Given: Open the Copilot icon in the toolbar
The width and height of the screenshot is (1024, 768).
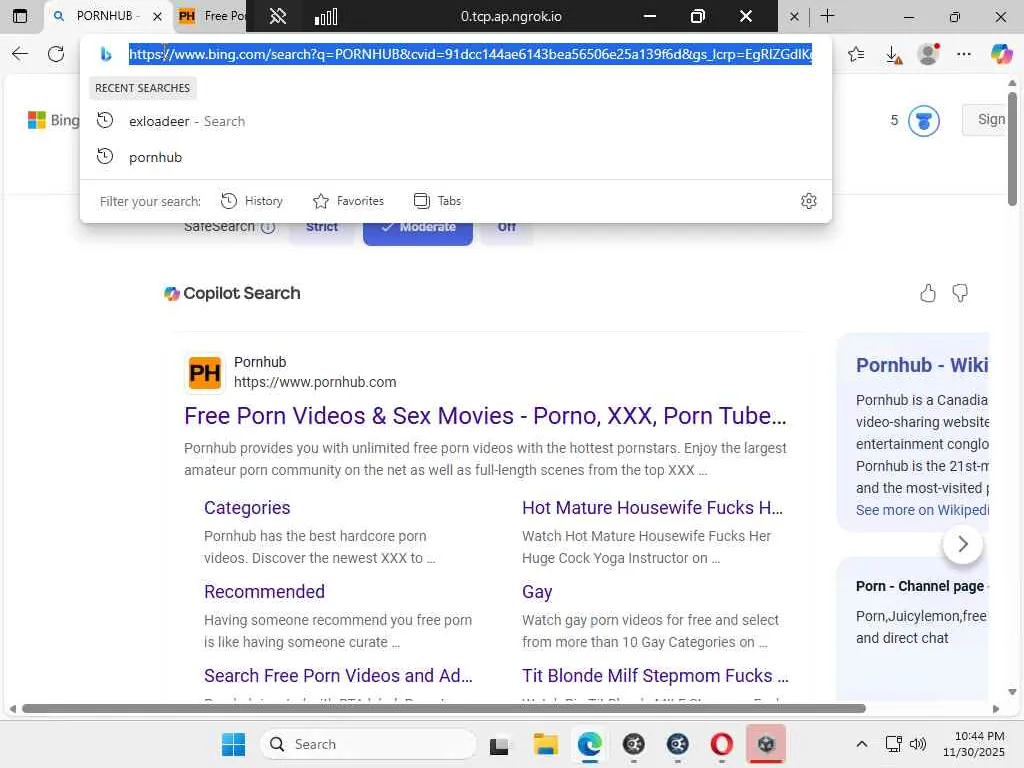Looking at the screenshot, I should [1000, 54].
